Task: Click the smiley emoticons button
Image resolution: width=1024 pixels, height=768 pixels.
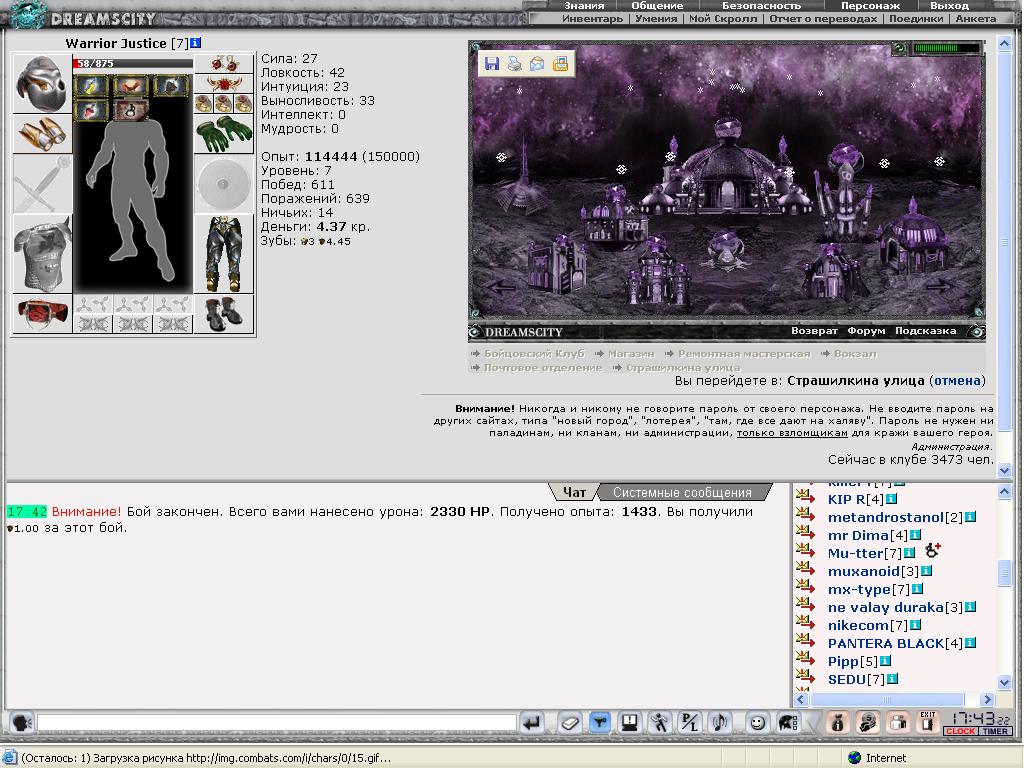Action: [757, 722]
